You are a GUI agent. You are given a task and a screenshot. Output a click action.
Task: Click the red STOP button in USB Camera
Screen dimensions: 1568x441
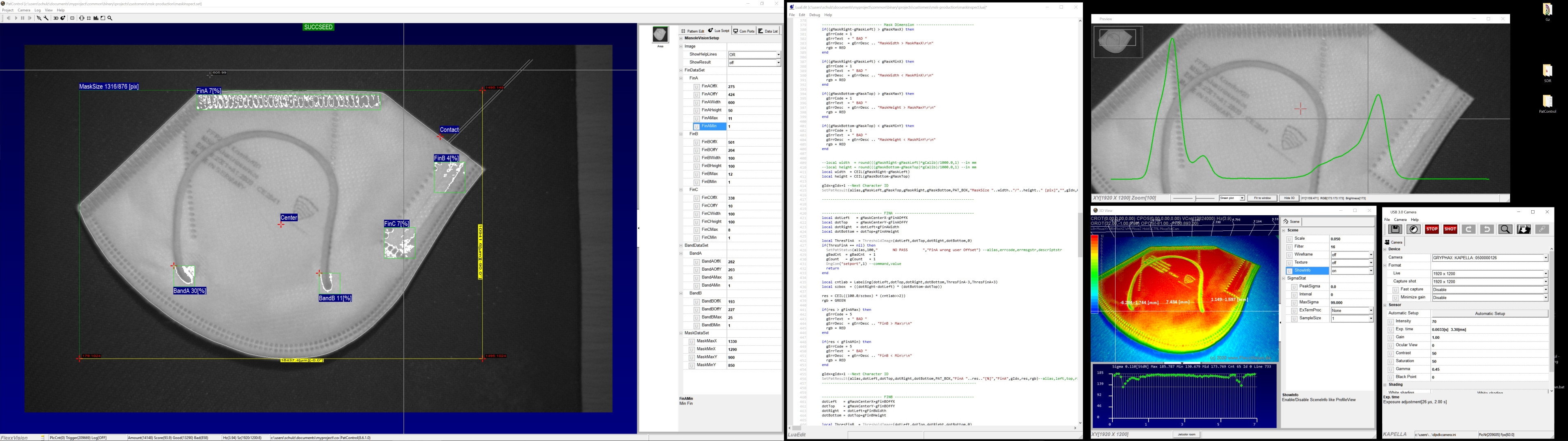1432,229
